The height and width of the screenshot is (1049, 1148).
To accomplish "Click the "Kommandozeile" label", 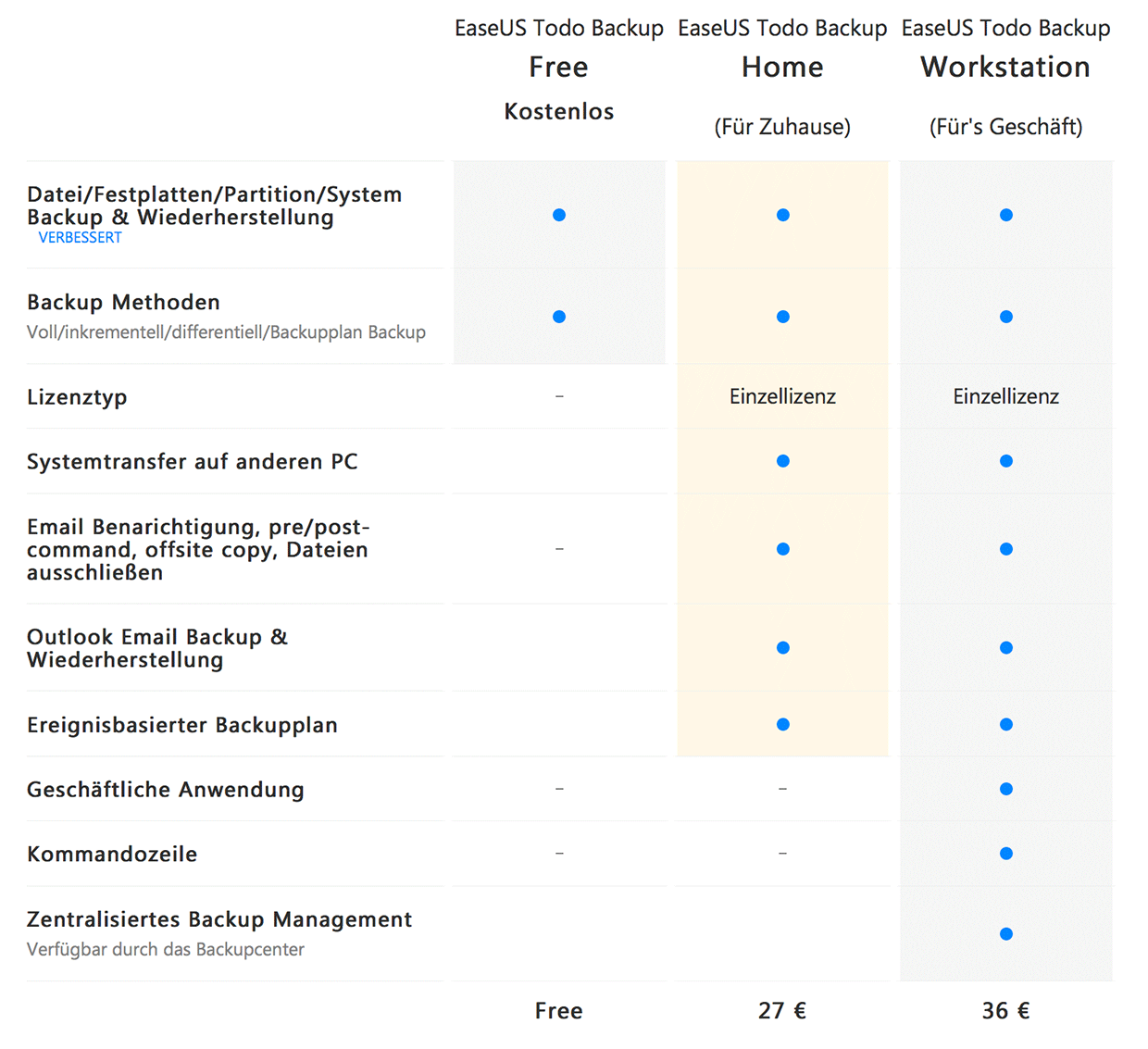I will point(112,854).
